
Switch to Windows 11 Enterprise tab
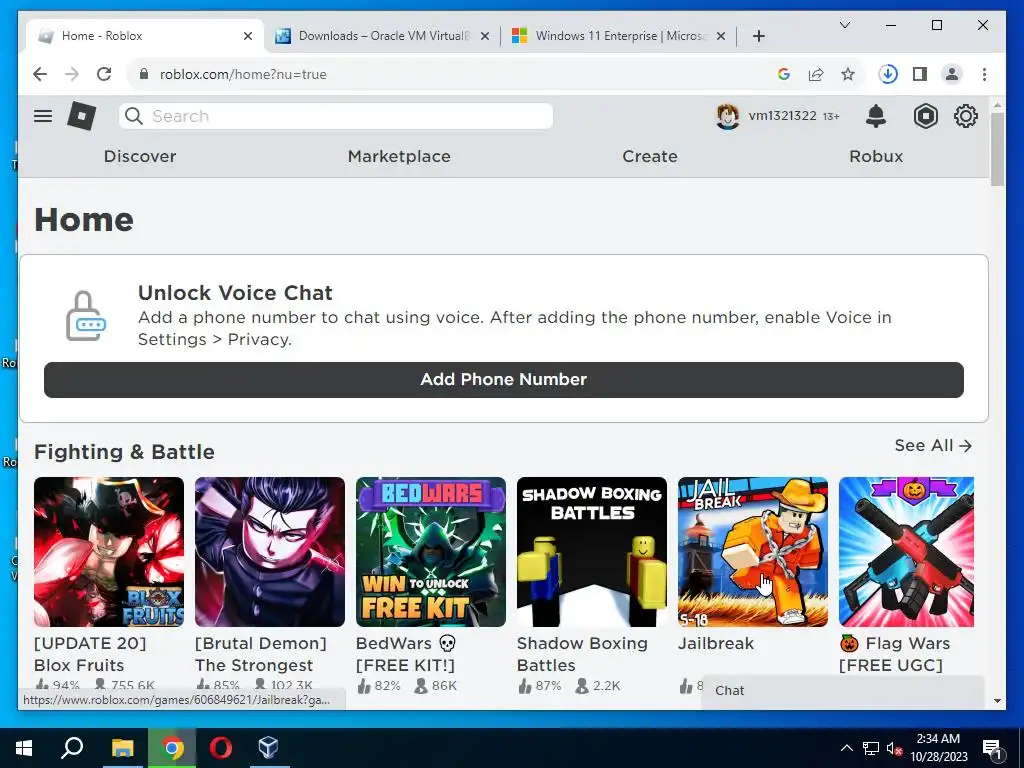pyautogui.click(x=619, y=36)
